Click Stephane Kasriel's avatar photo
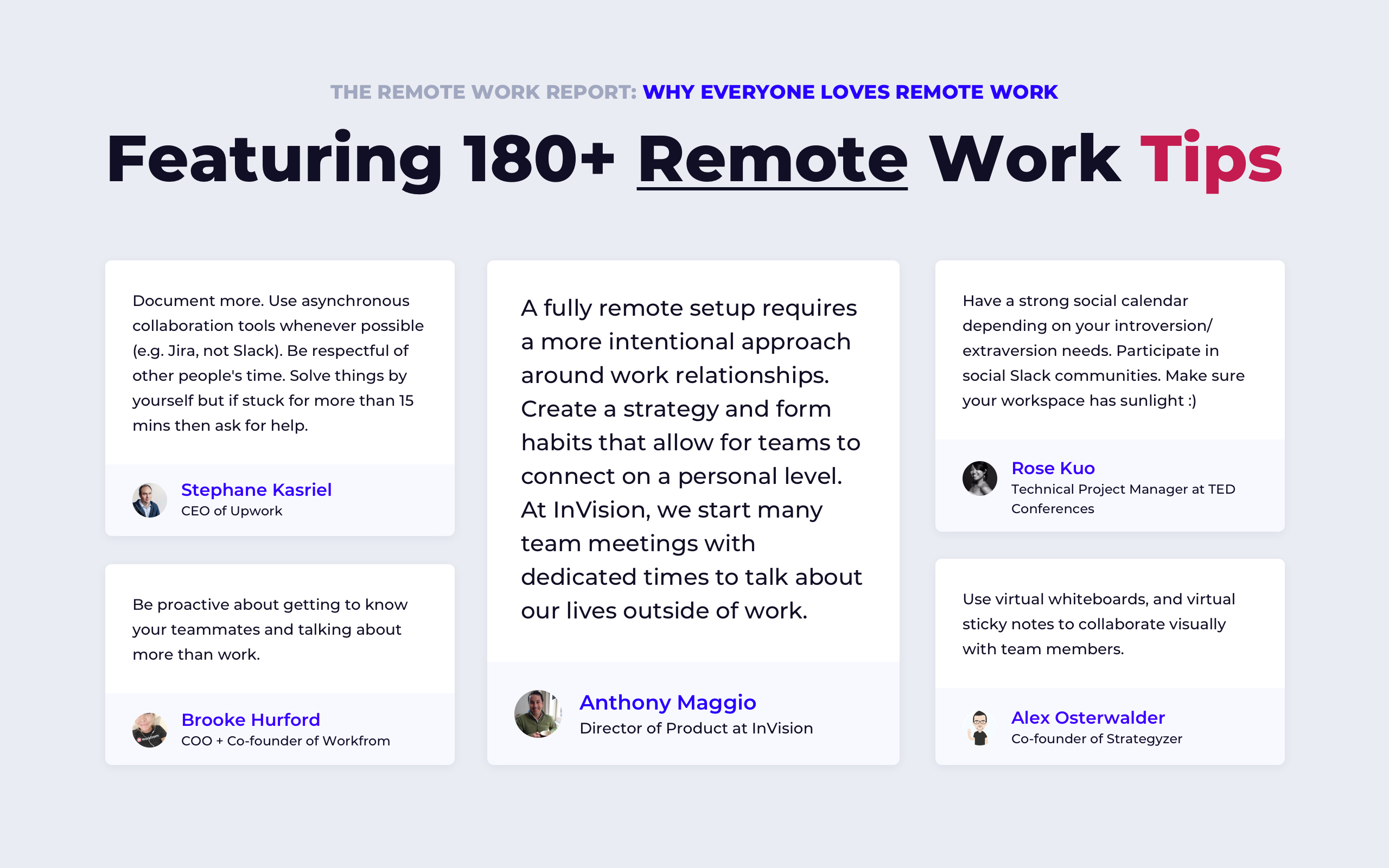The width and height of the screenshot is (1389, 868). click(x=149, y=500)
